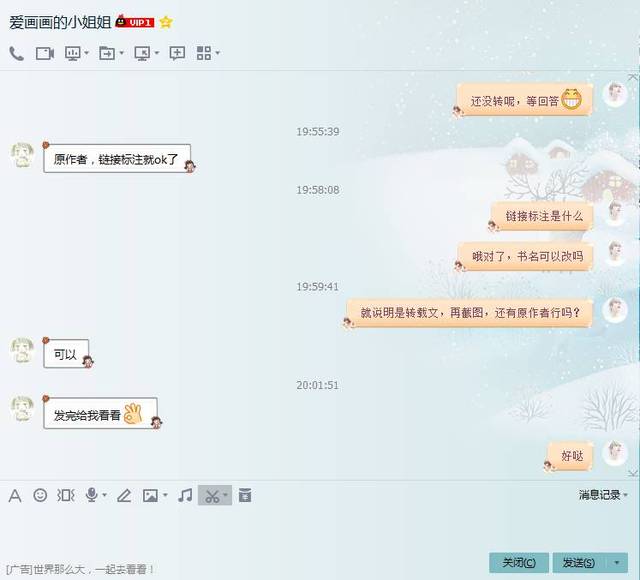Click the microphone voice message icon
The image size is (640, 580).
tap(91, 495)
